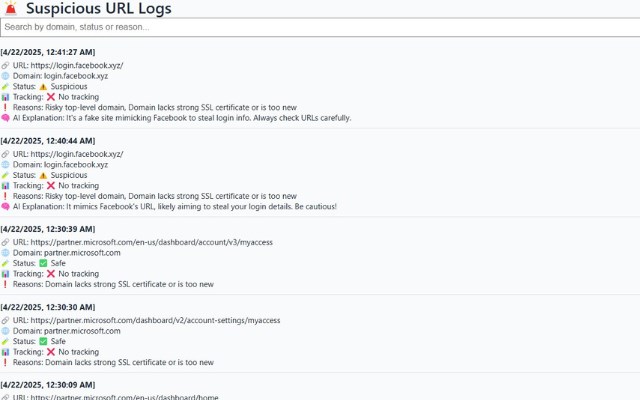Click the search by domain input field
640x400 pixels.
(x=320, y=27)
